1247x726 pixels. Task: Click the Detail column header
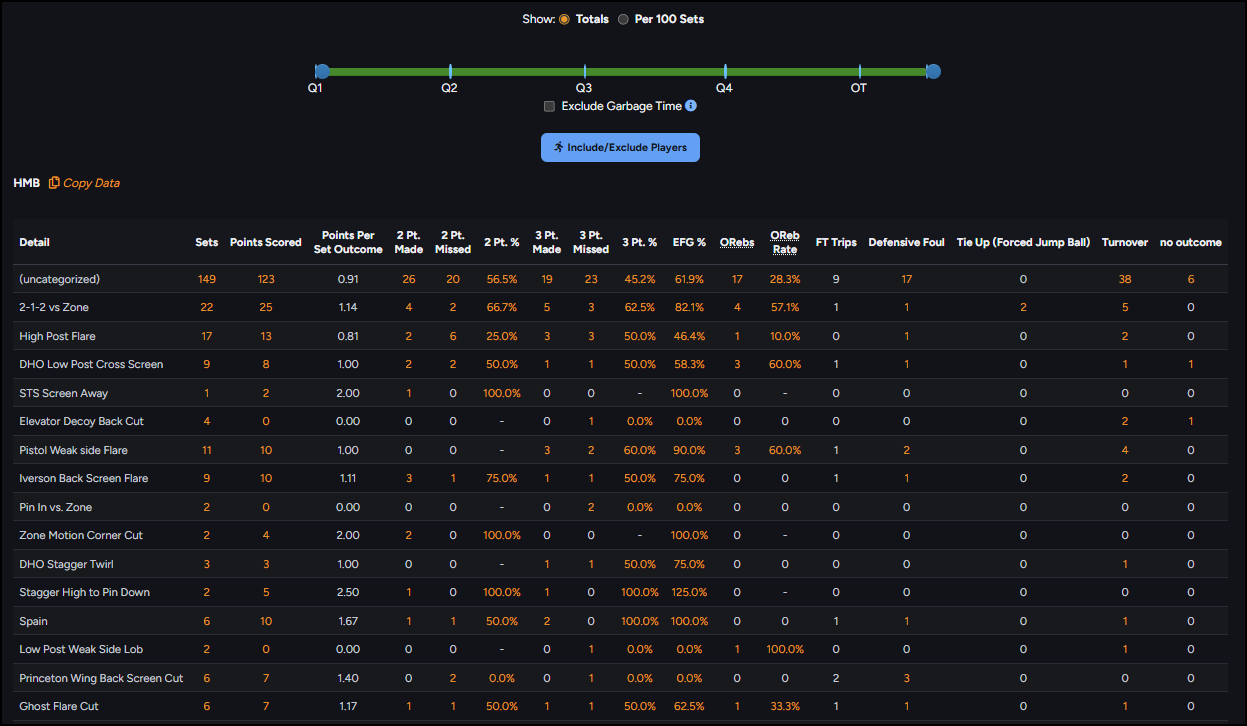click(34, 242)
